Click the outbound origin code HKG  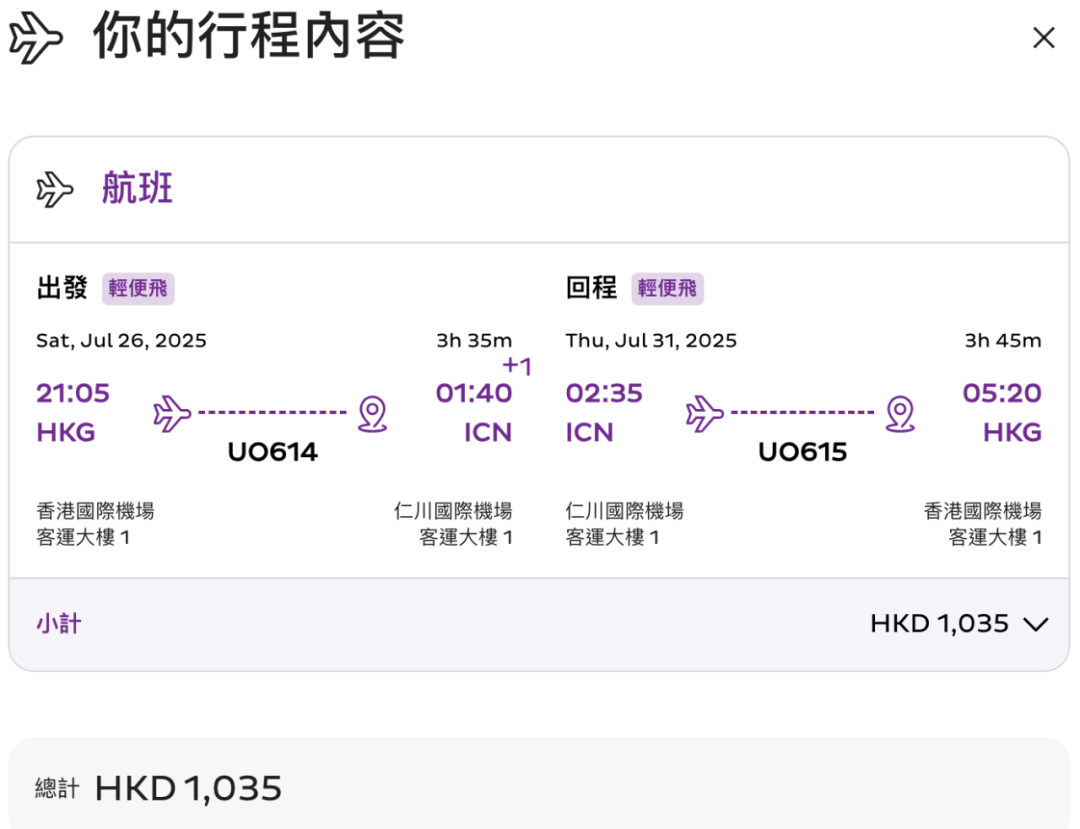[x=65, y=432]
